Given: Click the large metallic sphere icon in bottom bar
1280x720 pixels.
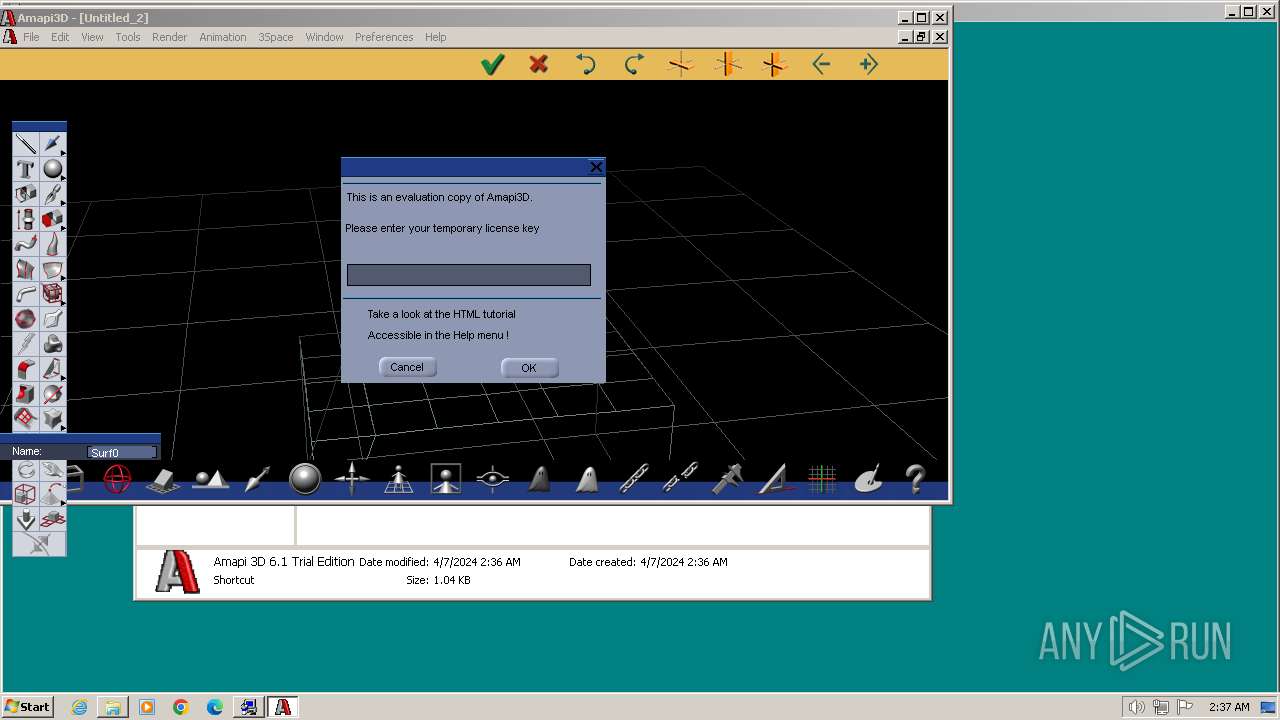Looking at the screenshot, I should pyautogui.click(x=305, y=479).
